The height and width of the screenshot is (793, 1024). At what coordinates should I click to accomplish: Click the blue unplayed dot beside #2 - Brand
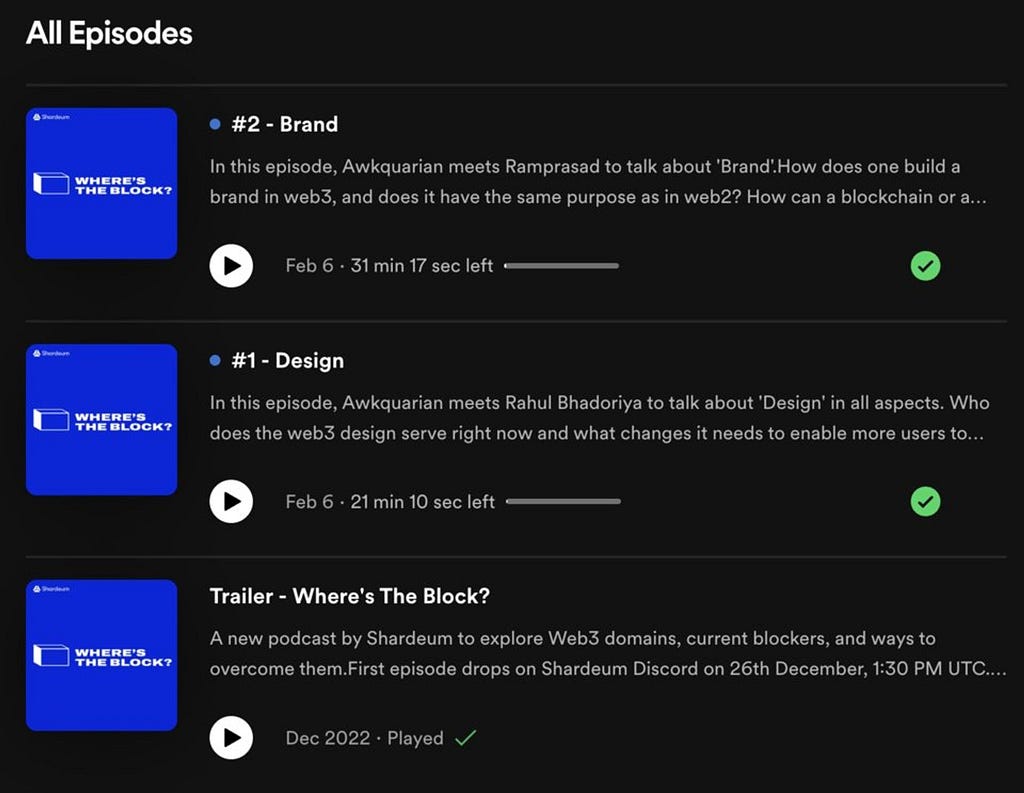(215, 124)
